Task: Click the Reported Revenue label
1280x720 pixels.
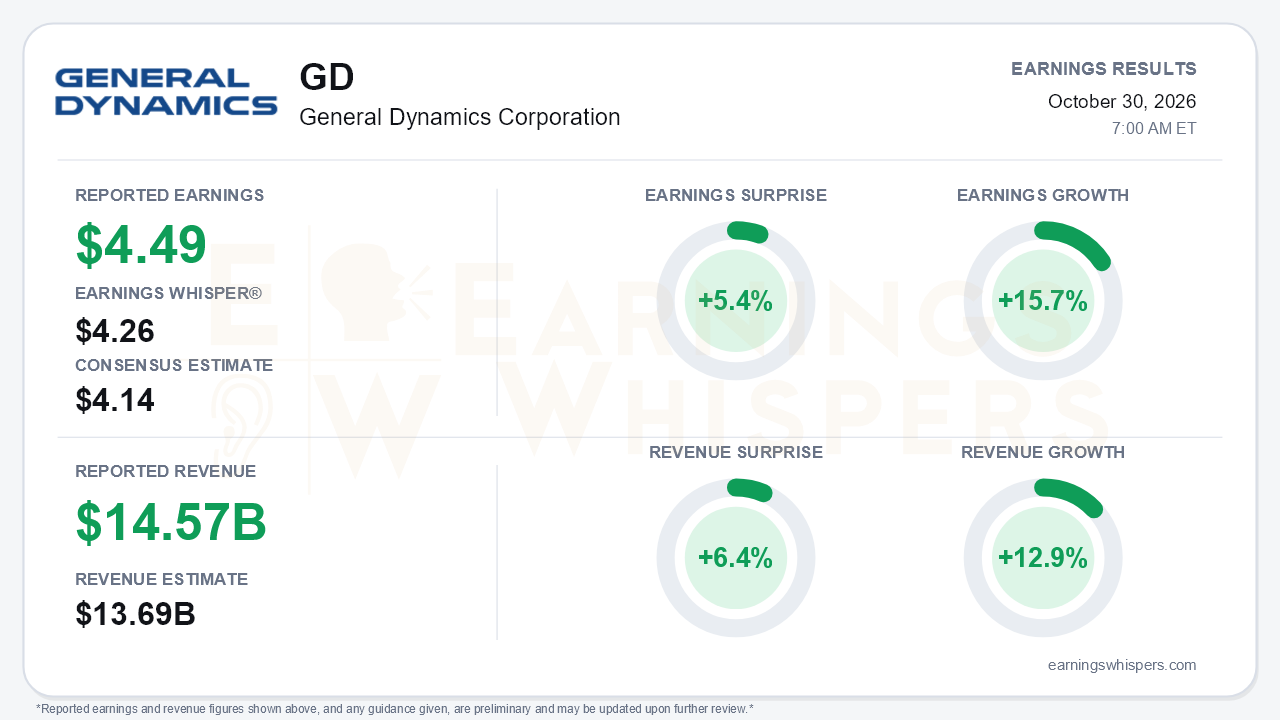Action: tap(166, 471)
